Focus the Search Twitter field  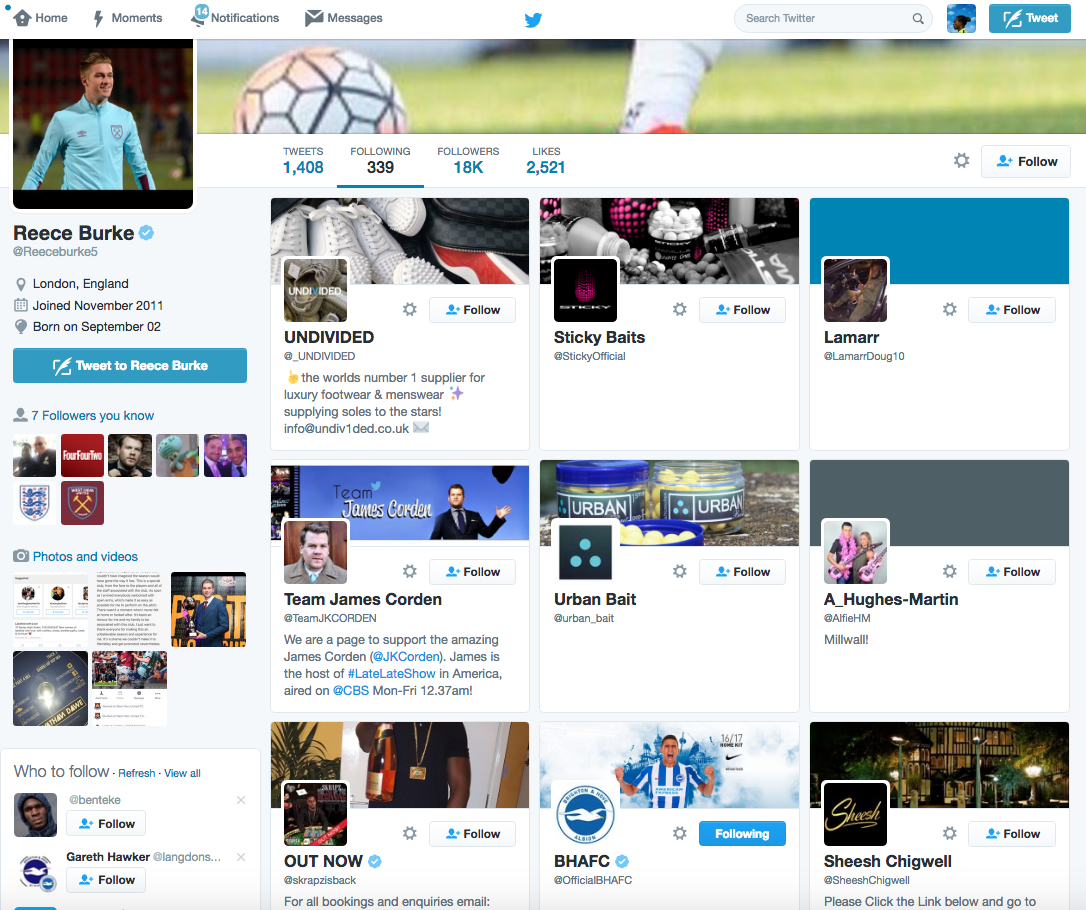click(x=833, y=19)
